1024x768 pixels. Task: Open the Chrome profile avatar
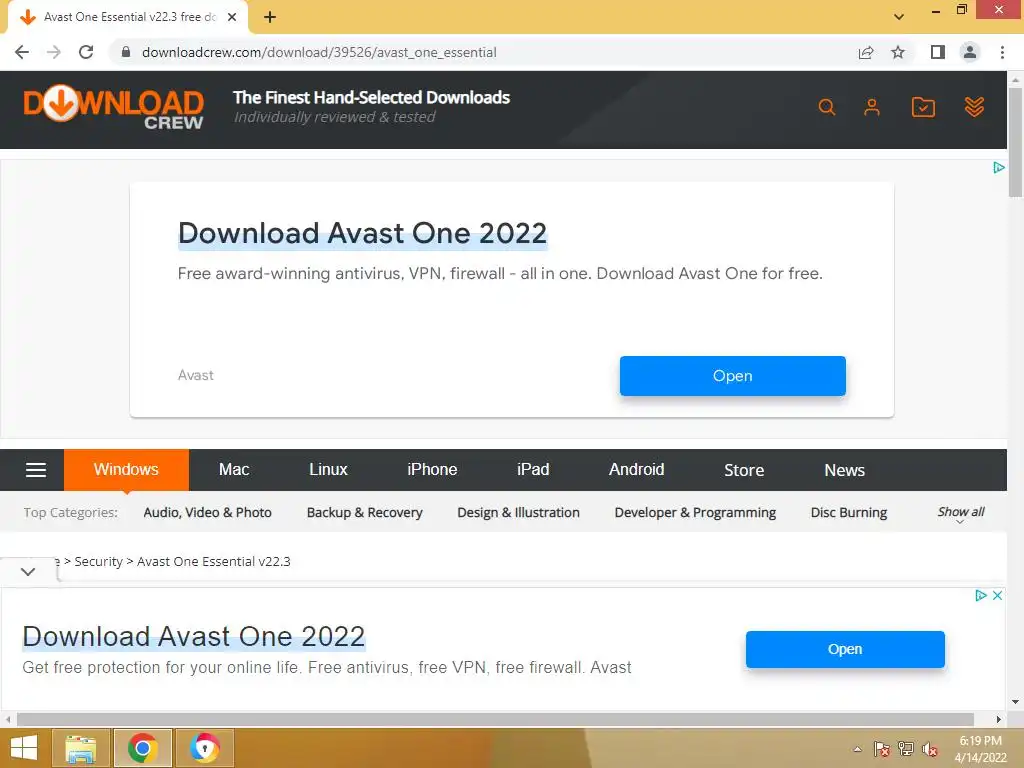tap(970, 52)
